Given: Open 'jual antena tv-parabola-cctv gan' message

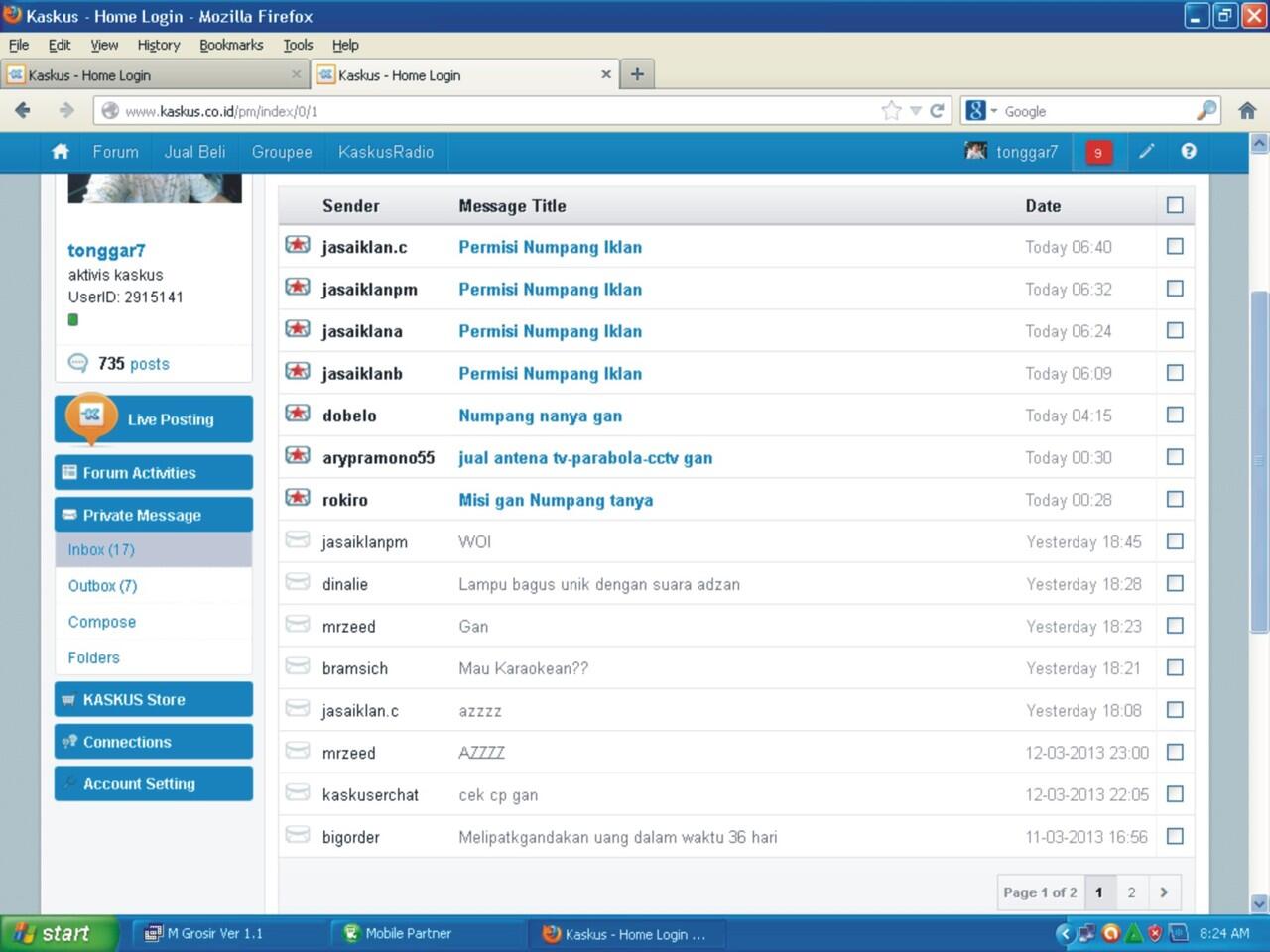Looking at the screenshot, I should 585,458.
